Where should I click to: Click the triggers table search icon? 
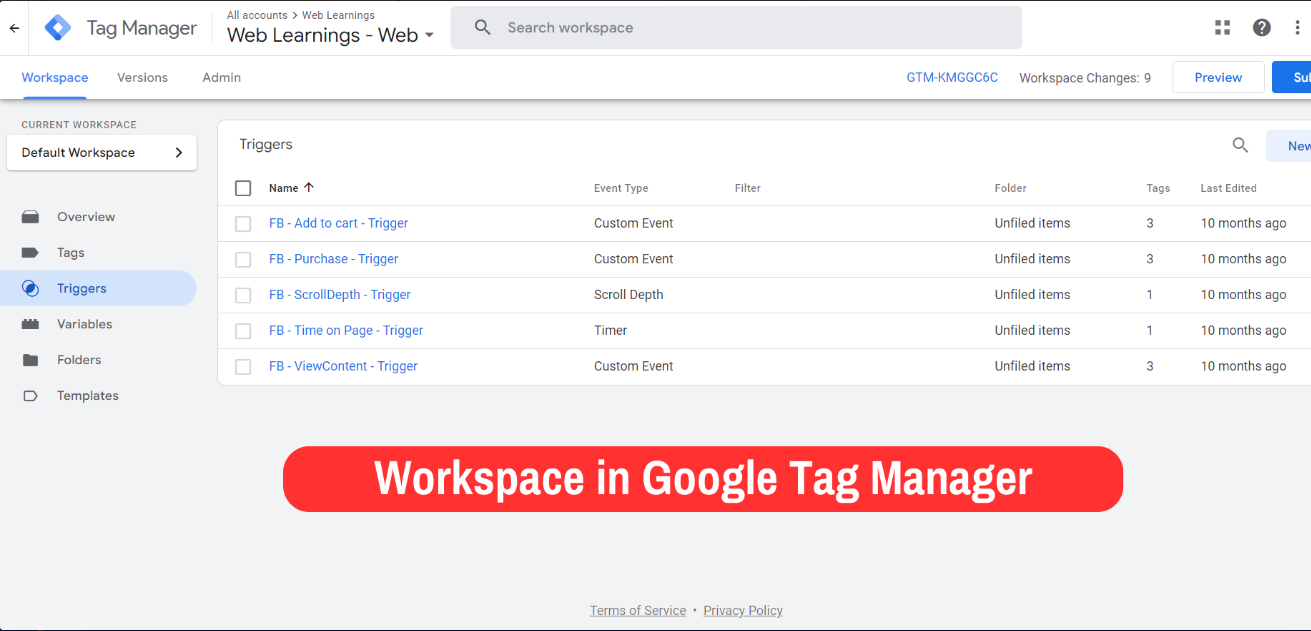coord(1240,146)
